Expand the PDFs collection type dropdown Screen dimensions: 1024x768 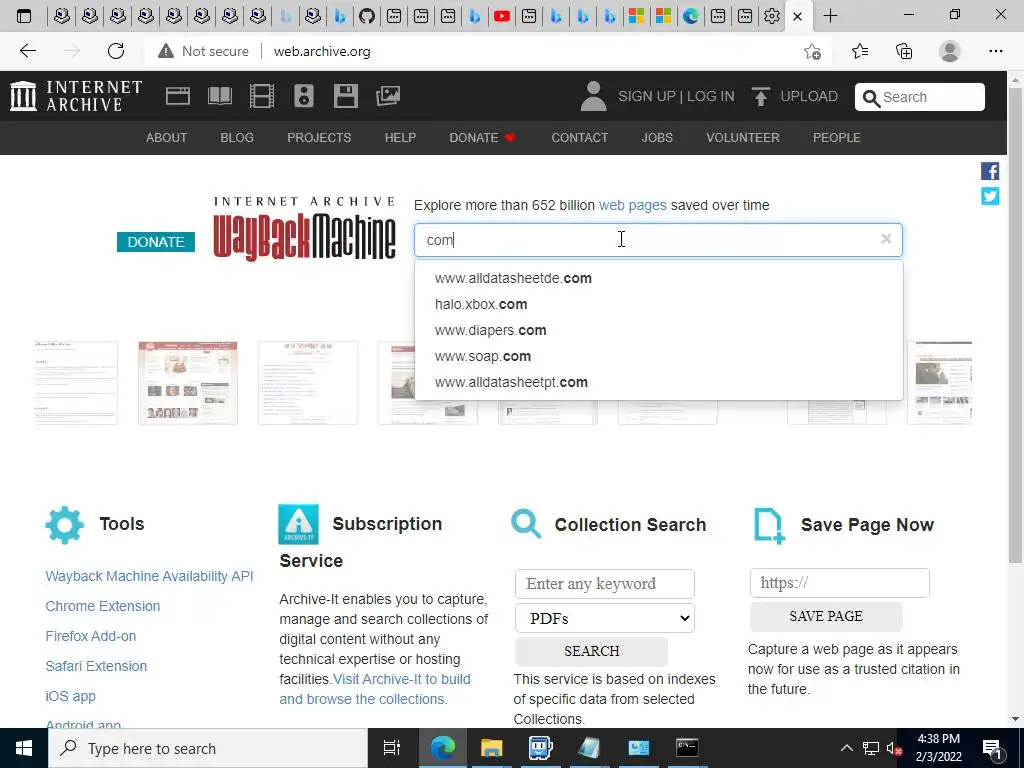605,618
